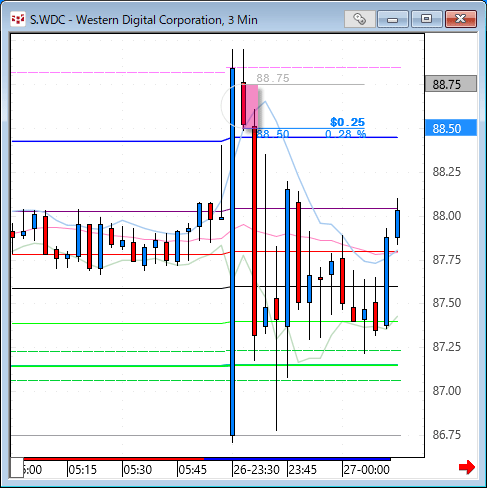Click the 23:45 time axis label
This screenshot has width=487, height=488.
tap(302, 470)
